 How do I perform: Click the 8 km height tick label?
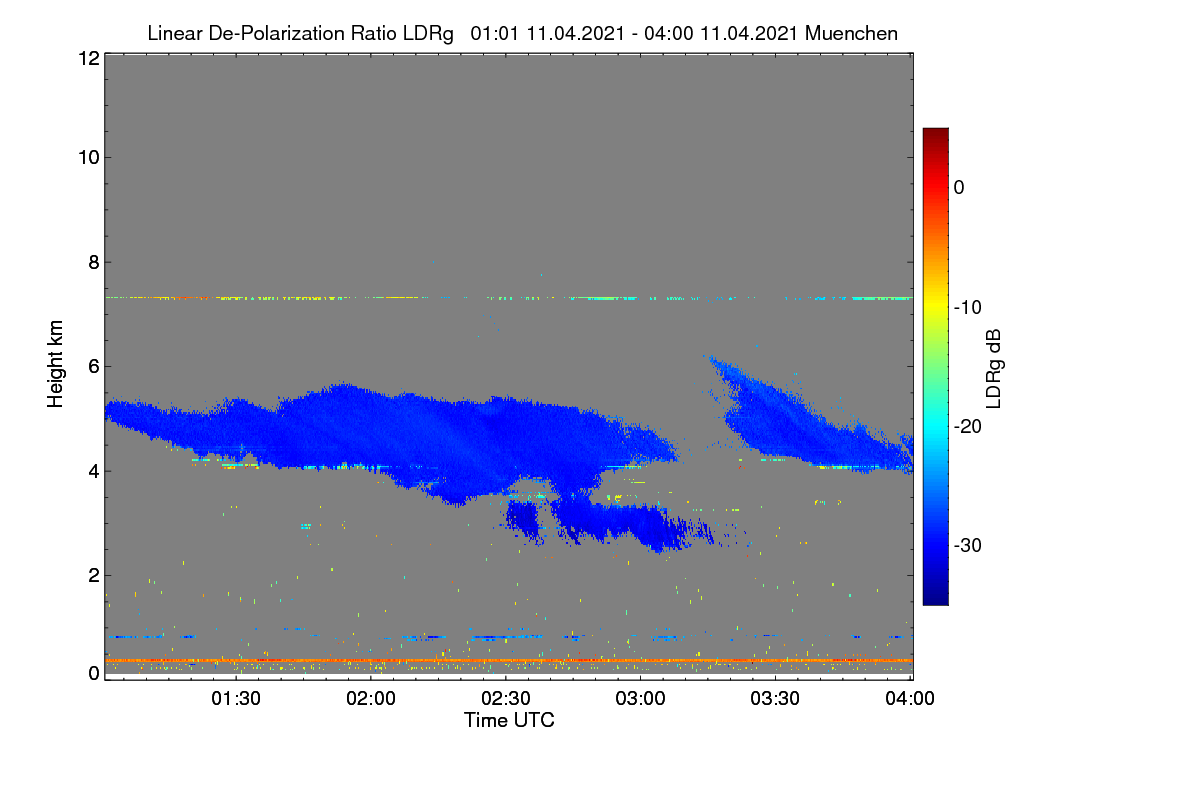point(92,262)
